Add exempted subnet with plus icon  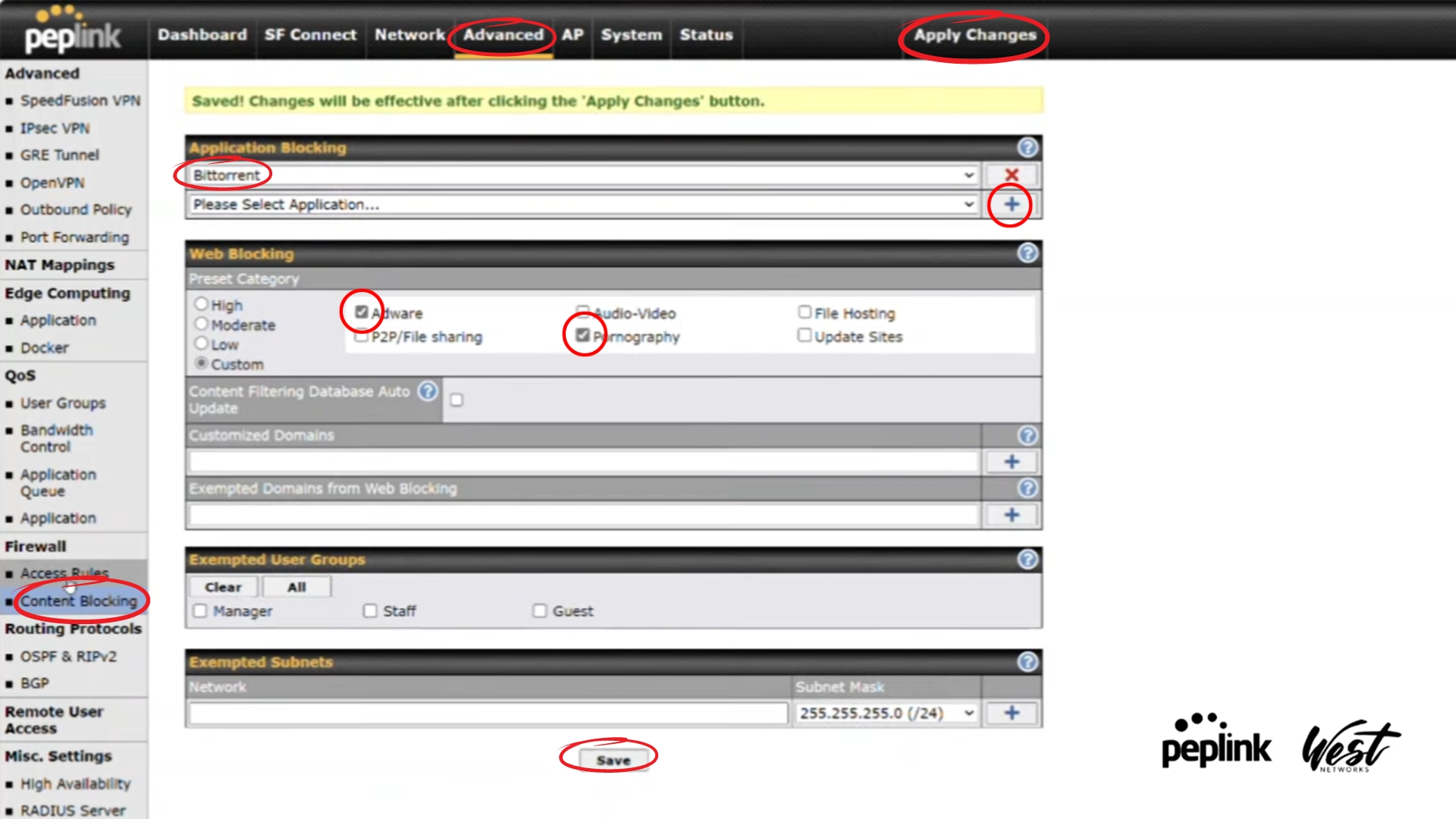coord(1011,713)
